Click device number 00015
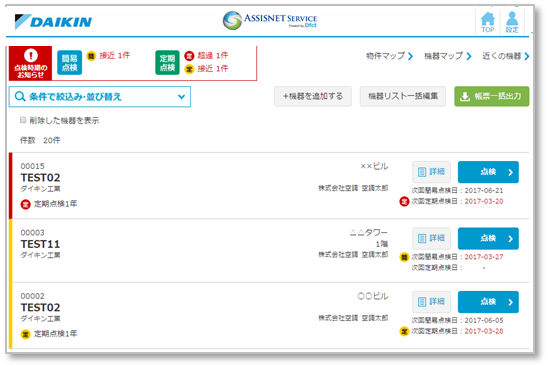 pyautogui.click(x=33, y=166)
